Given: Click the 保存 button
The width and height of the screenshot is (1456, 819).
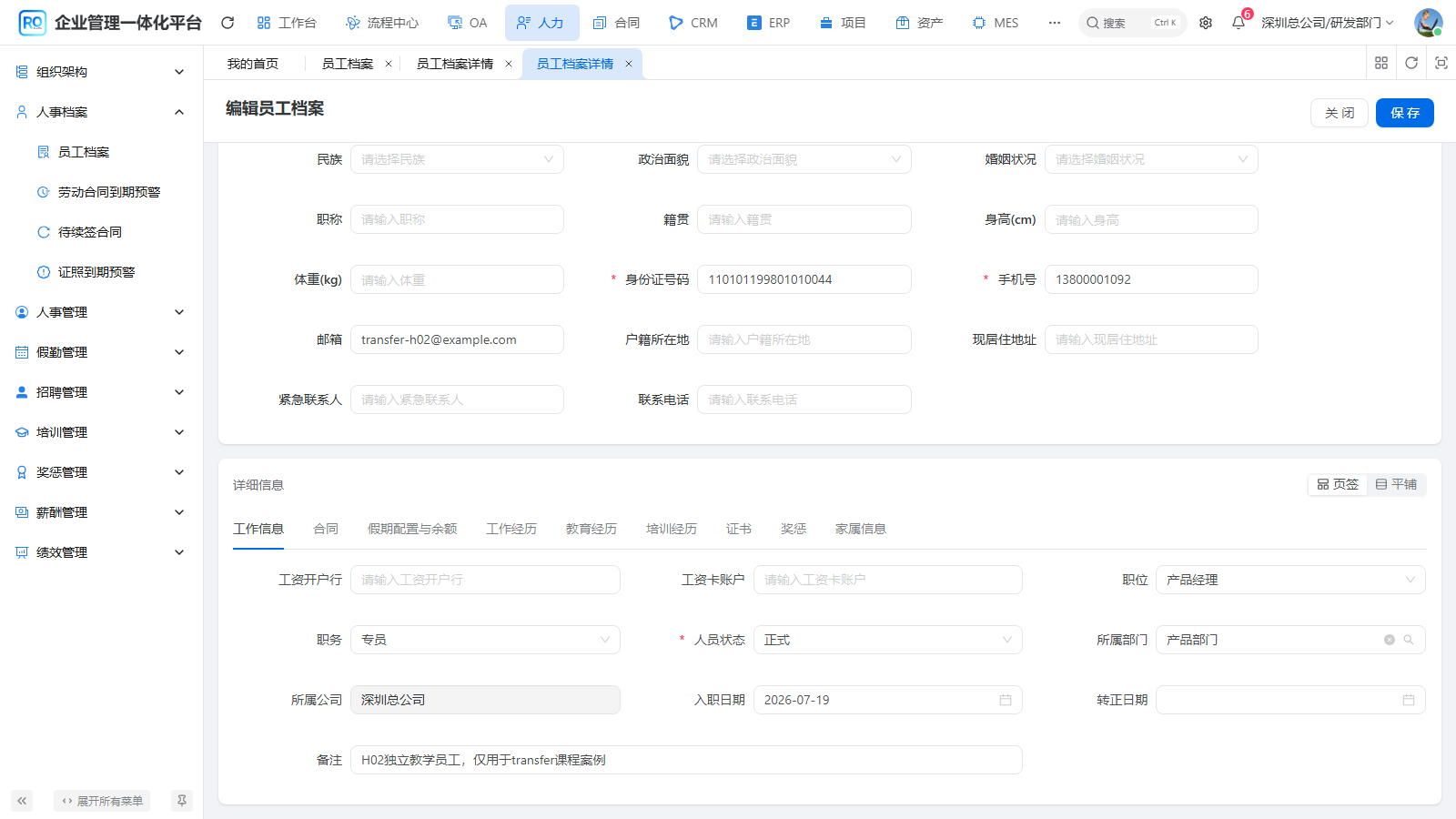Looking at the screenshot, I should coord(1405,113).
